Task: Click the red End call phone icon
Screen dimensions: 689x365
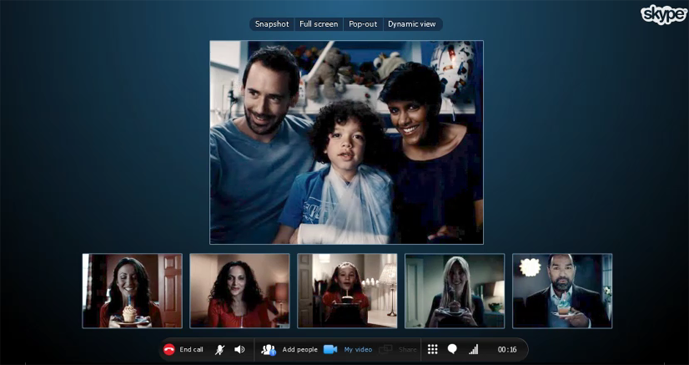Action: [169, 350]
